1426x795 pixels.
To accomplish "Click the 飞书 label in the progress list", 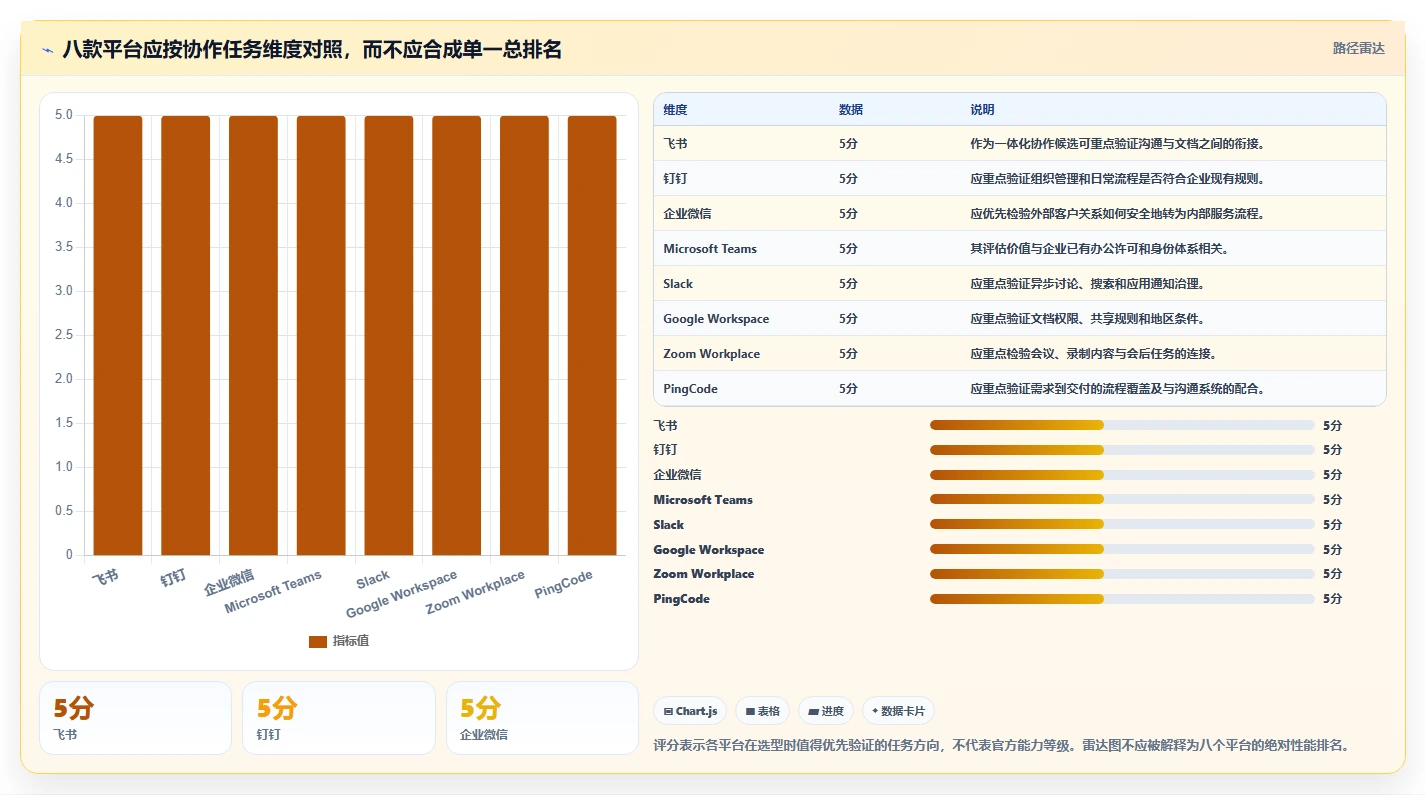I will pyautogui.click(x=665, y=425).
